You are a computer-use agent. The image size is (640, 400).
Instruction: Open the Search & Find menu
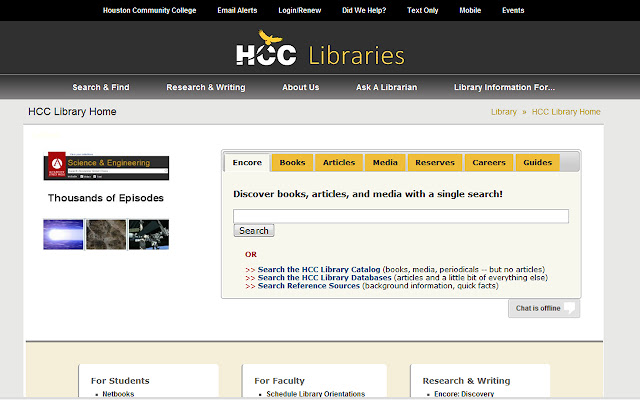101,87
